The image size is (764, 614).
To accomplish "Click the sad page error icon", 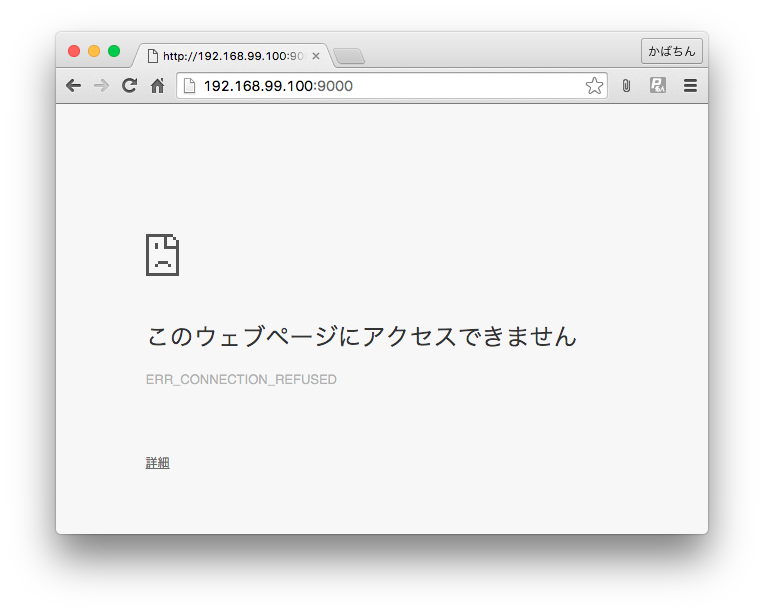I will pyautogui.click(x=163, y=255).
